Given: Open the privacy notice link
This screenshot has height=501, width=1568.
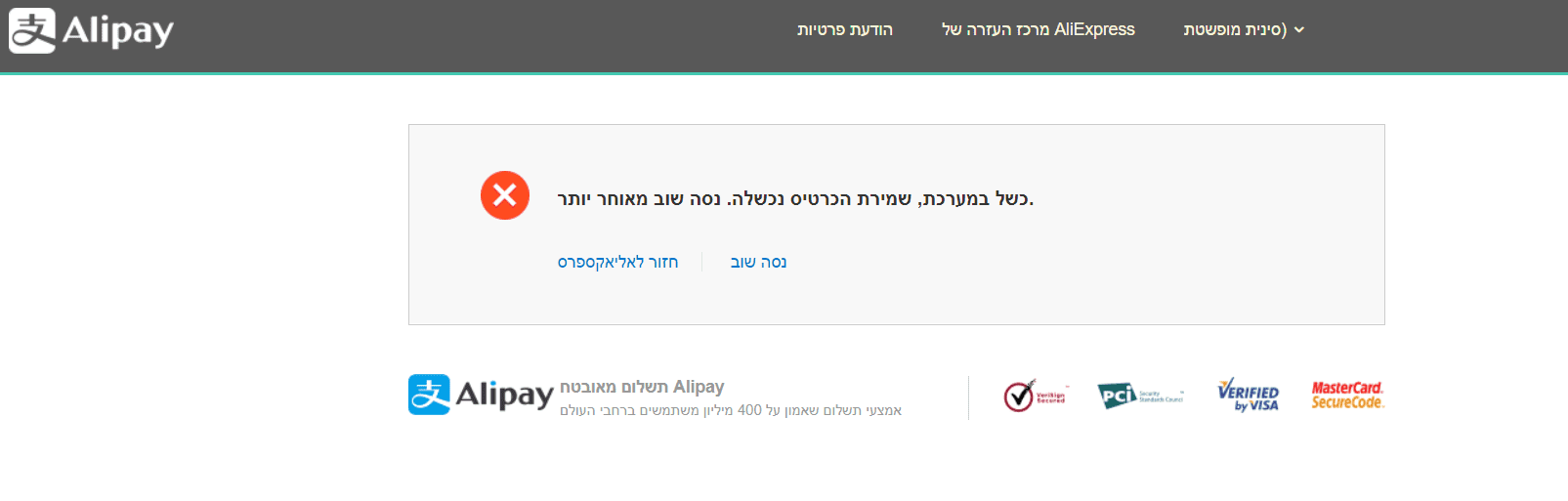Looking at the screenshot, I should 844,29.
